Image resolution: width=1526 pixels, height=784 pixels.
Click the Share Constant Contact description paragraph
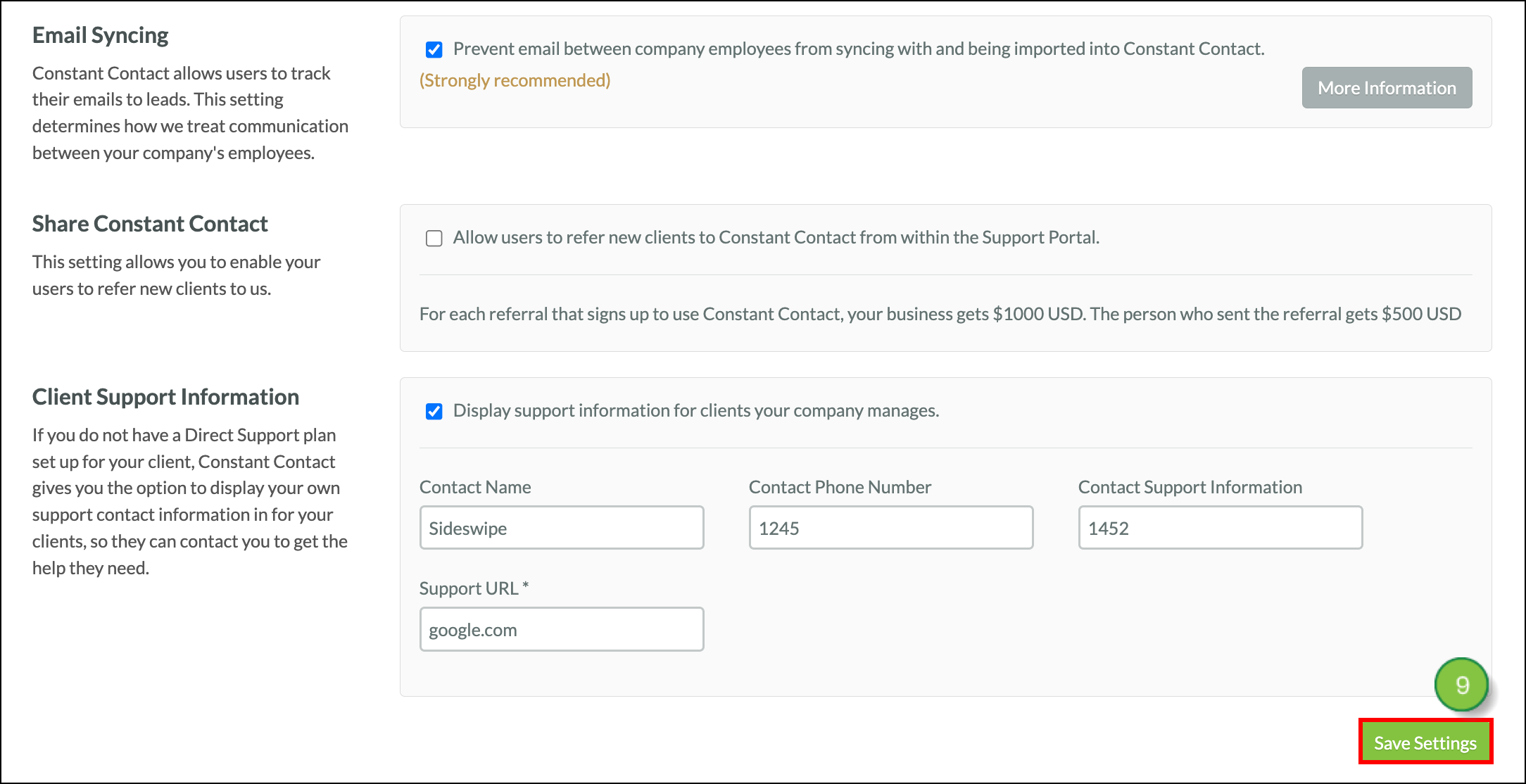pyautogui.click(x=176, y=275)
